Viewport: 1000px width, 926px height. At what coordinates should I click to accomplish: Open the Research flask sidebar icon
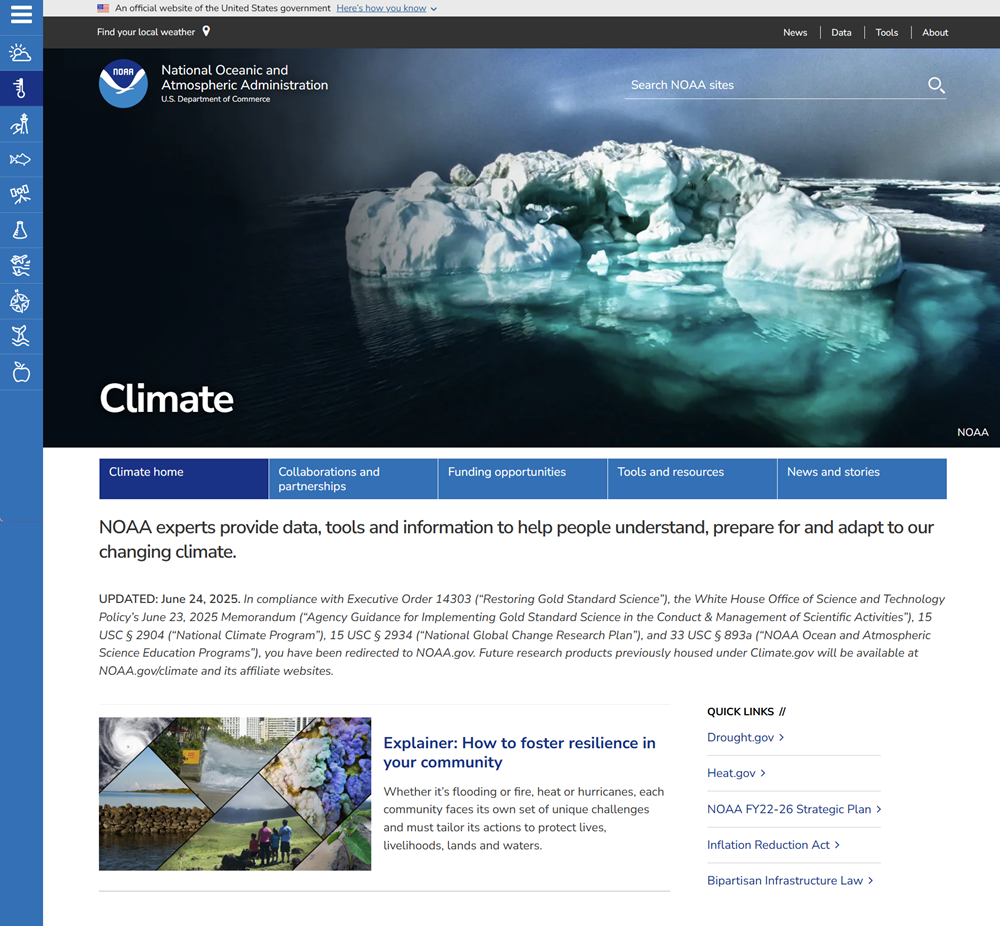(21, 230)
